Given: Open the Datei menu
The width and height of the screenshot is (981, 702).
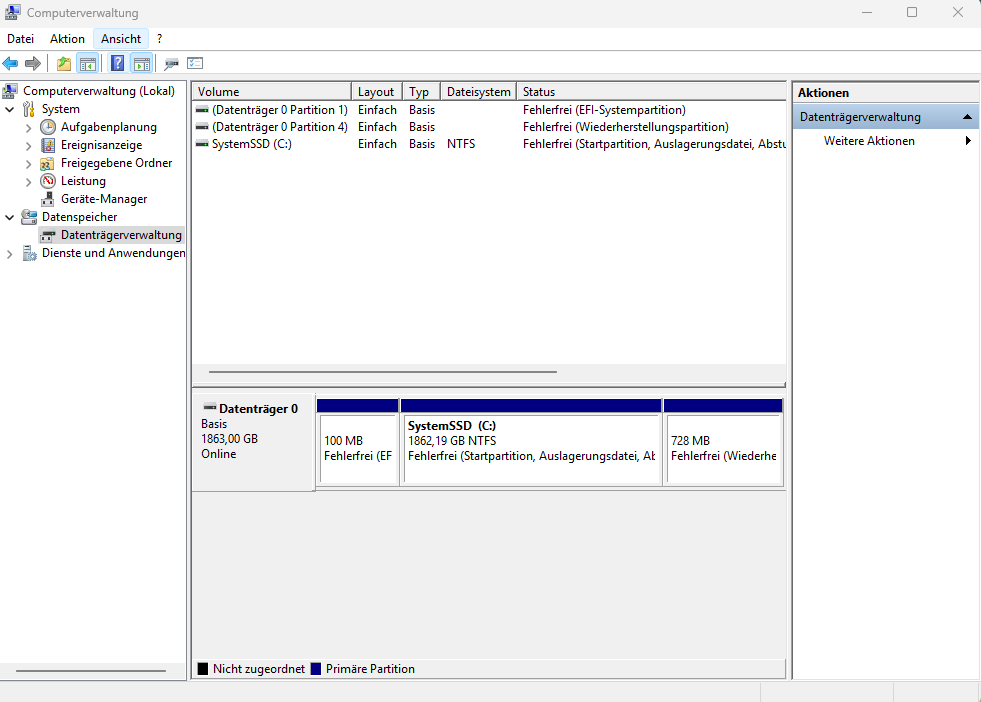Looking at the screenshot, I should pos(20,39).
